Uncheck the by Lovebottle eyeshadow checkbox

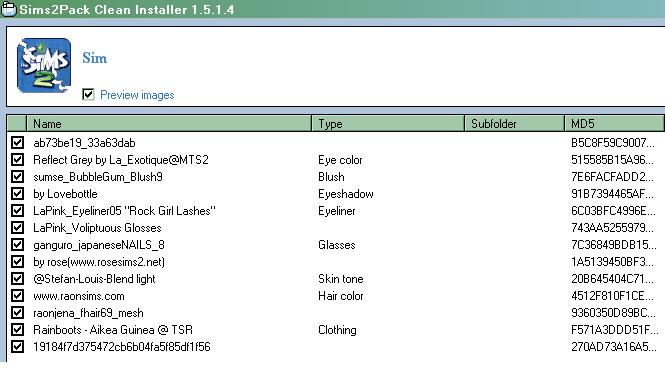[x=17, y=193]
